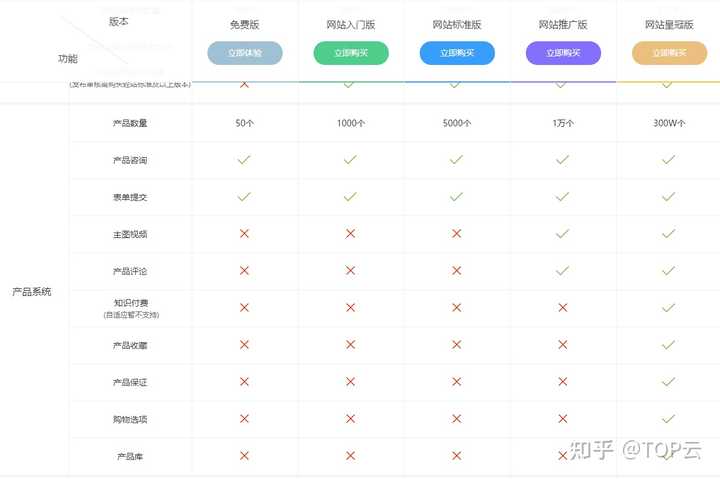
Task: Click the green 立即购买 button under 网站入门版
Action: coord(351,53)
